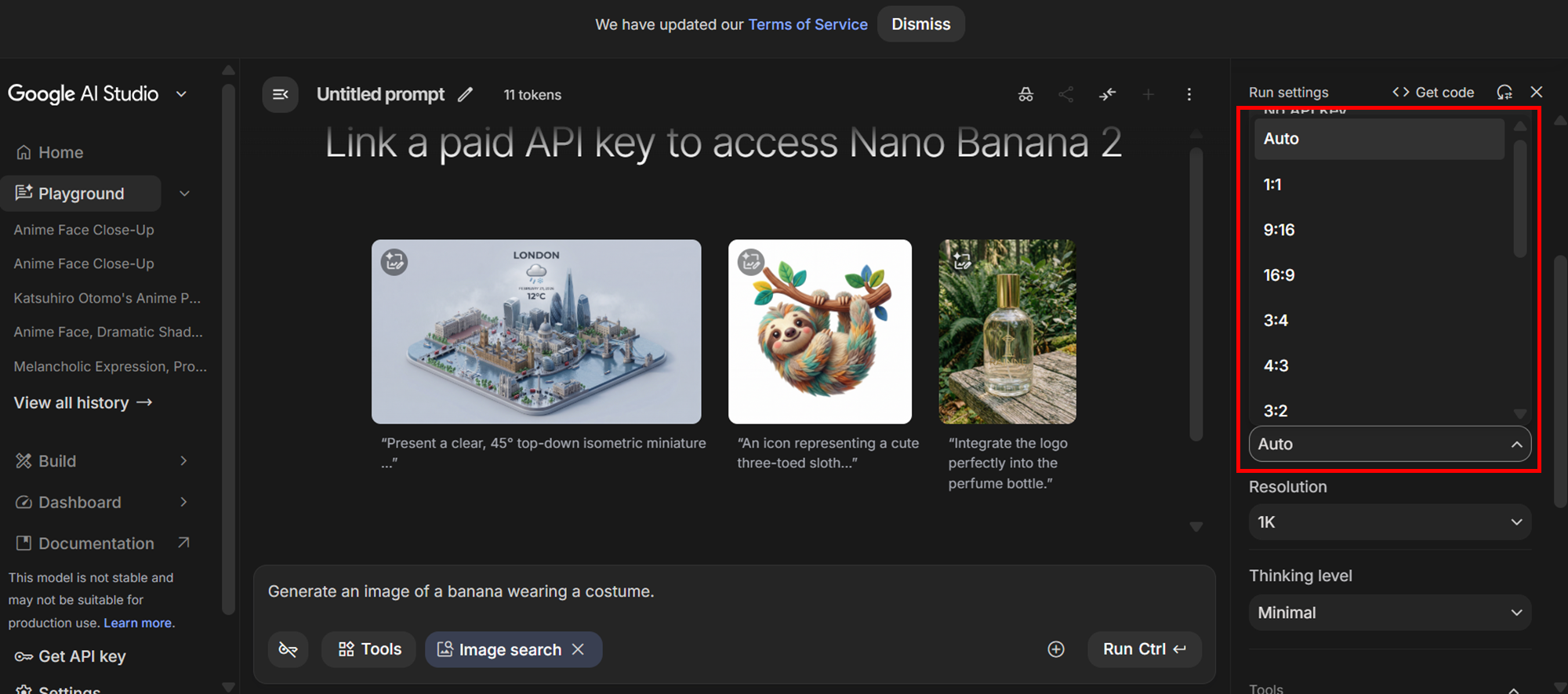Select the 16:9 aspect ratio option
Image resolution: width=1568 pixels, height=694 pixels.
tap(1279, 275)
